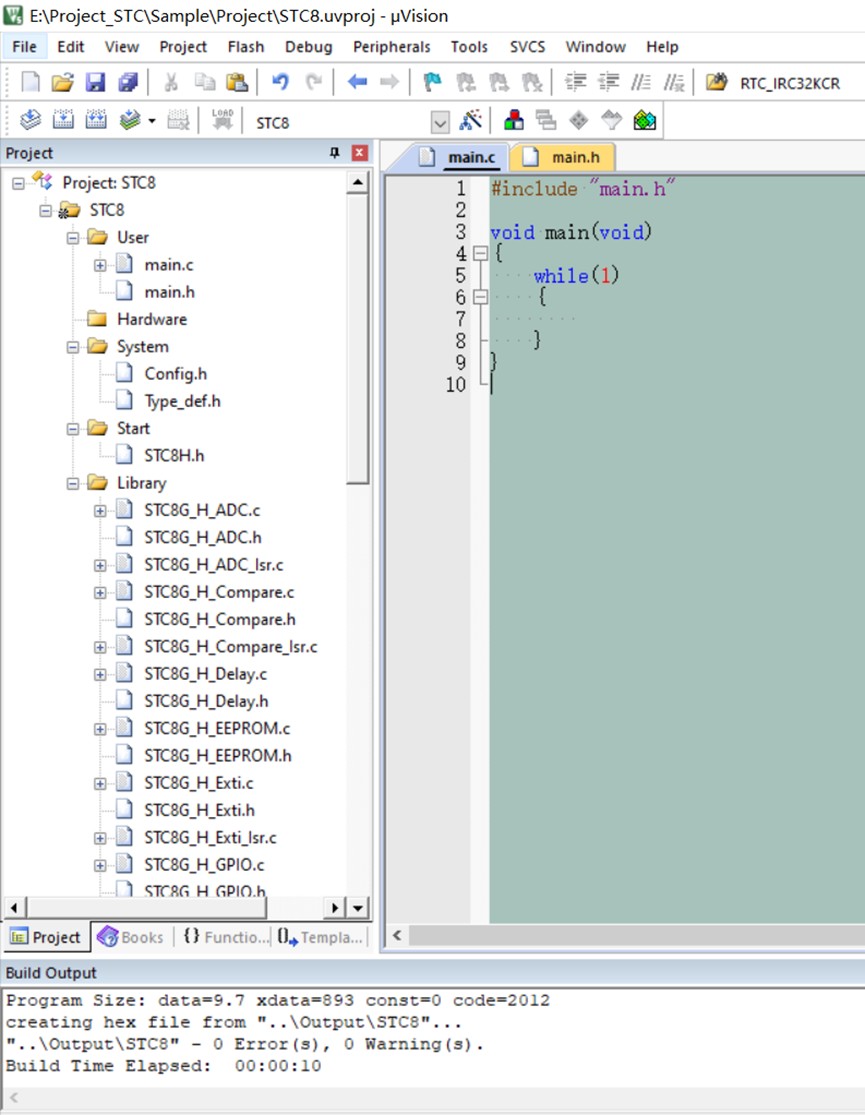The height and width of the screenshot is (1115, 865).
Task: Open the Flash menu
Action: coord(245,47)
